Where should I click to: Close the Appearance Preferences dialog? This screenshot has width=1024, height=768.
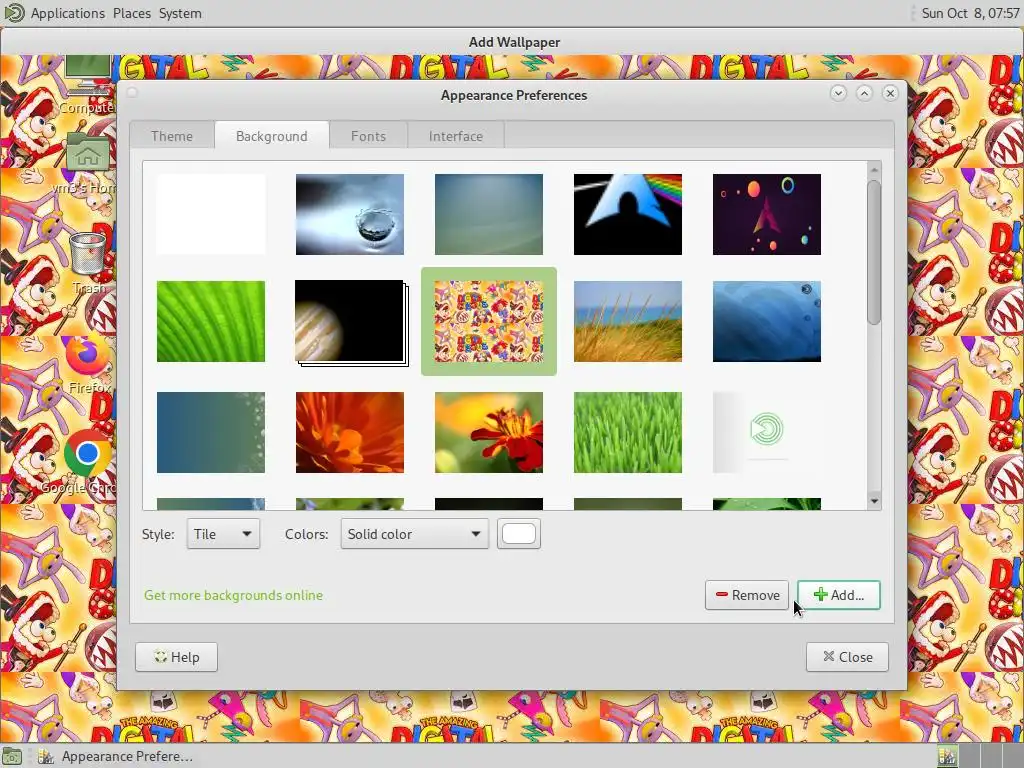click(847, 657)
